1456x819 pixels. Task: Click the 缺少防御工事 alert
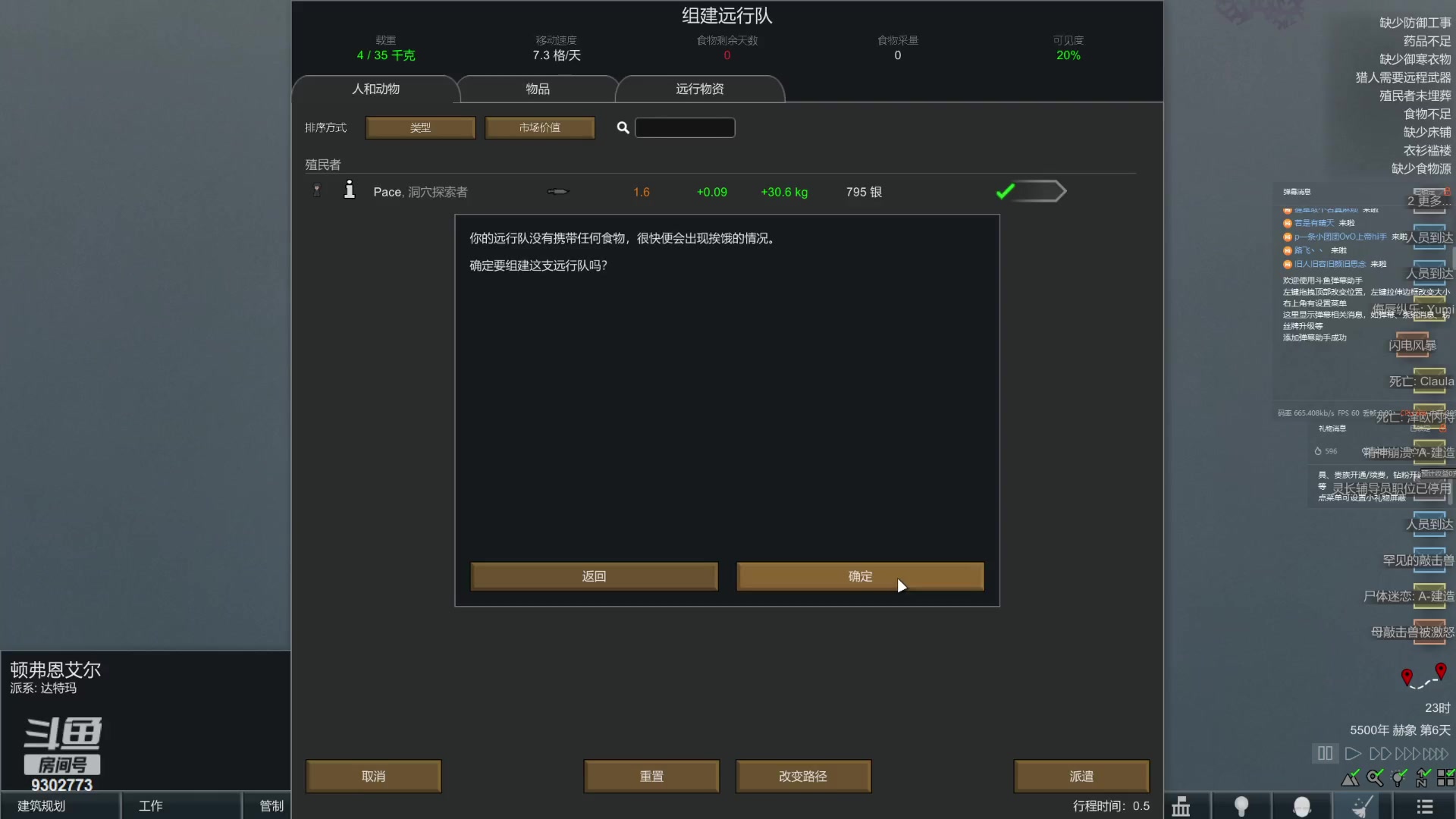click(x=1415, y=23)
